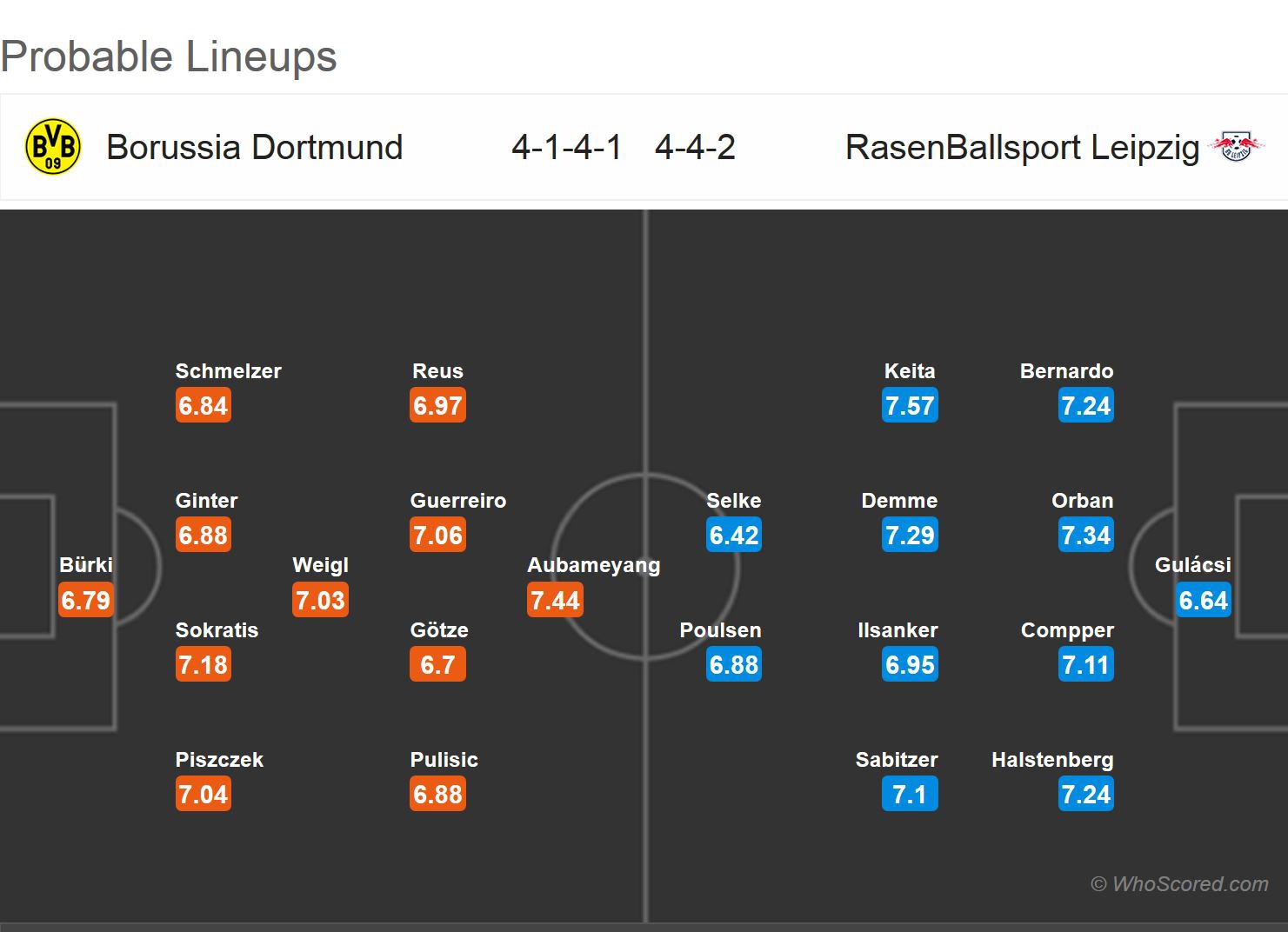Click player name Guerreiro
This screenshot has width=1288, height=932.
click(457, 501)
